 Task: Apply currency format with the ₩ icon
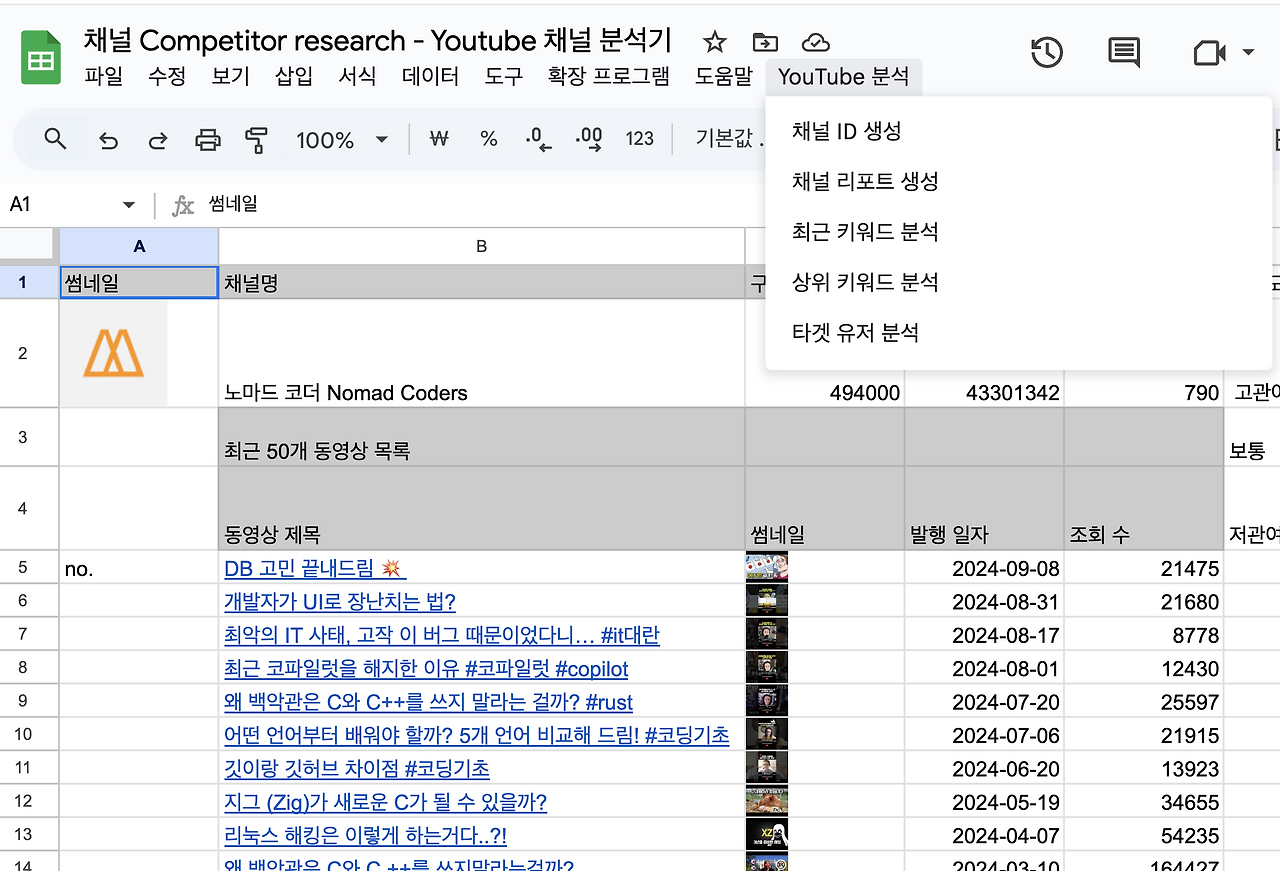click(x=438, y=139)
